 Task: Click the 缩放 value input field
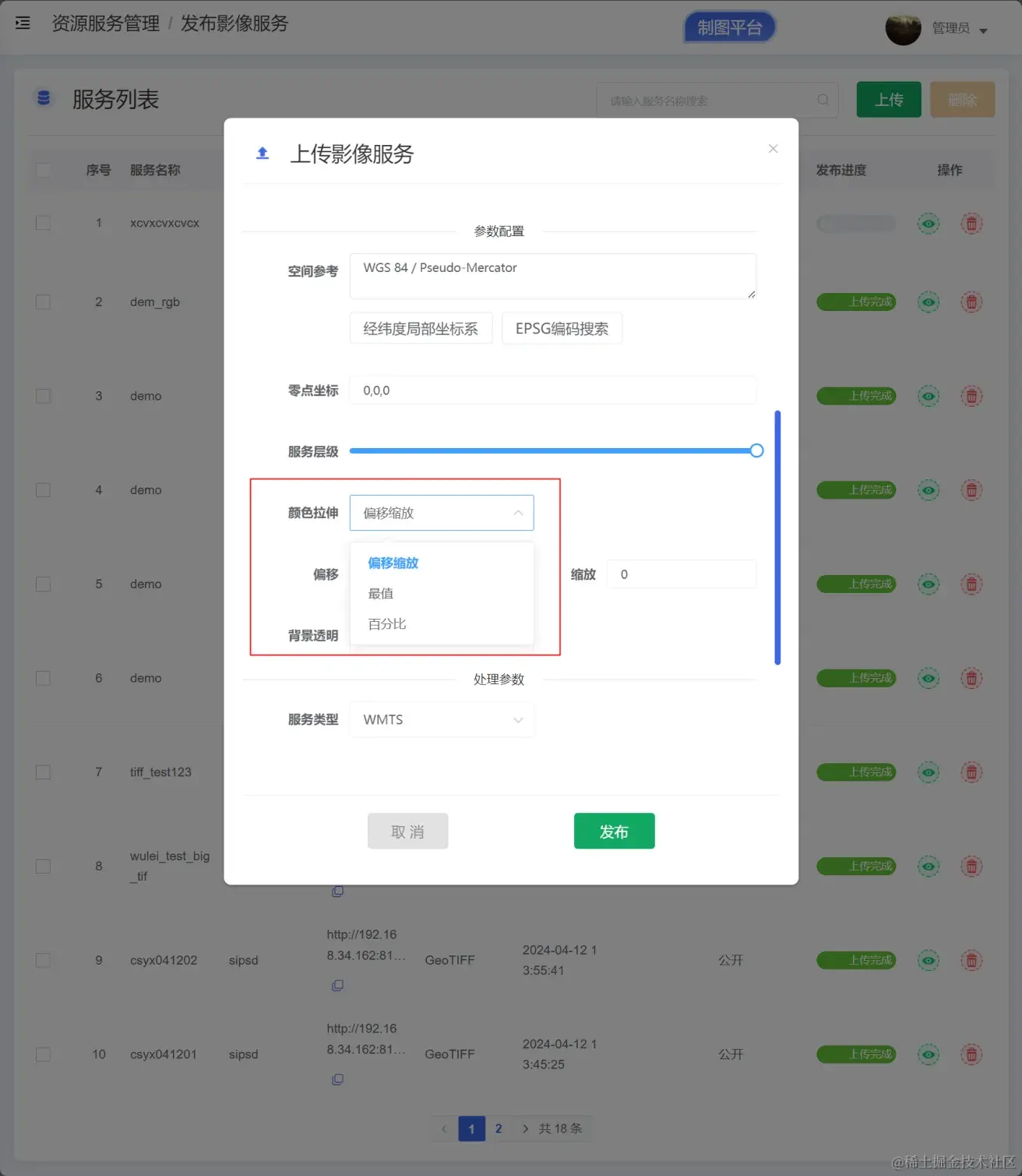pos(682,574)
